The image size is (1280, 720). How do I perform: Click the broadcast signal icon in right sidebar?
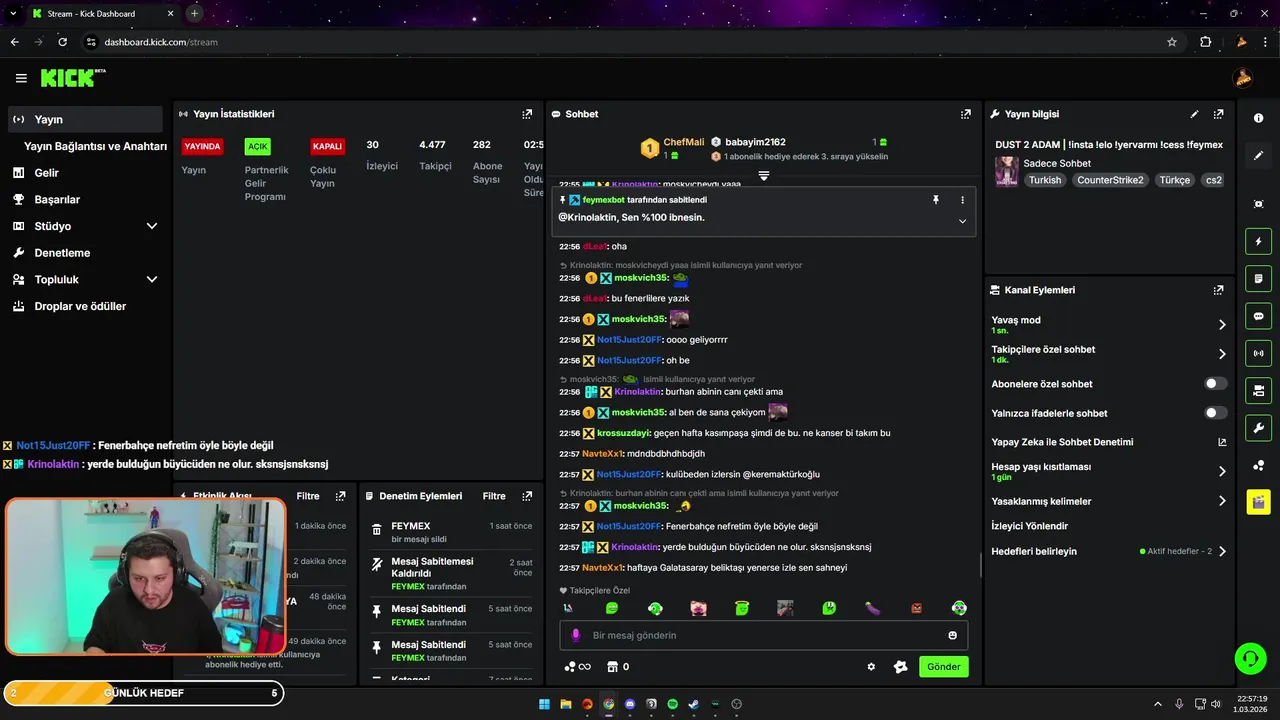coord(1258,353)
